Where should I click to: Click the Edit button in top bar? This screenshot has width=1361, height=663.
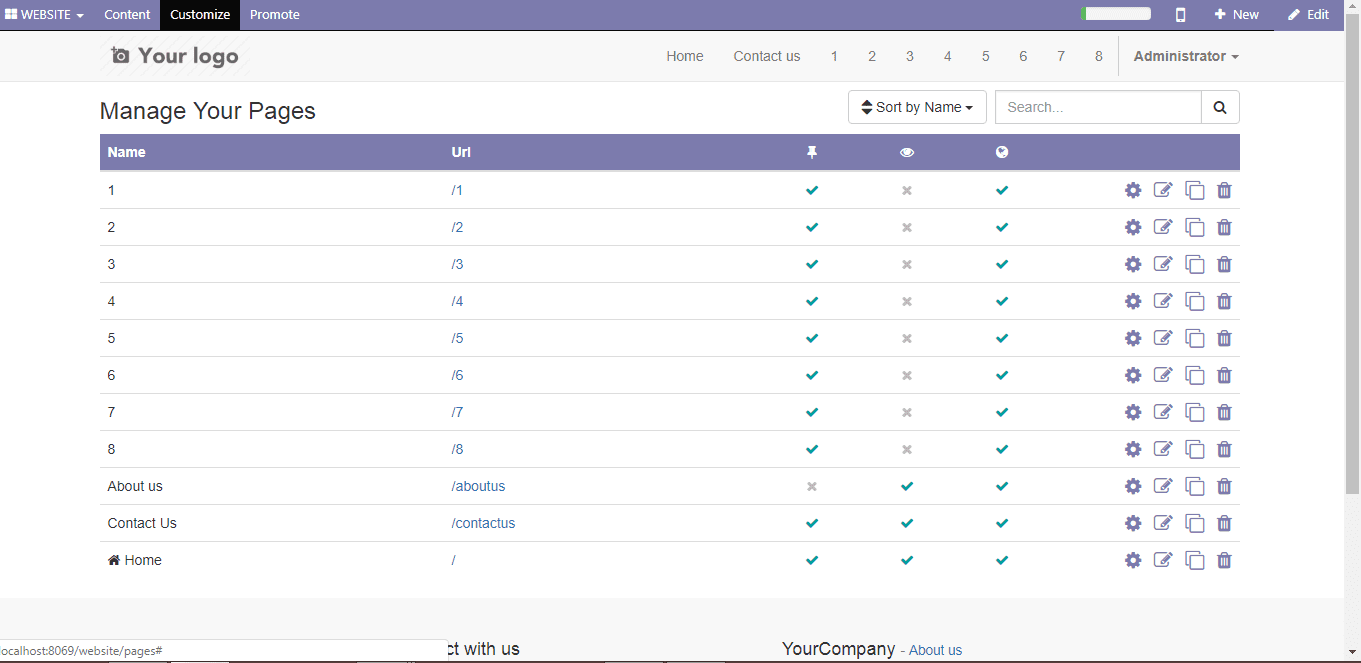(1308, 15)
